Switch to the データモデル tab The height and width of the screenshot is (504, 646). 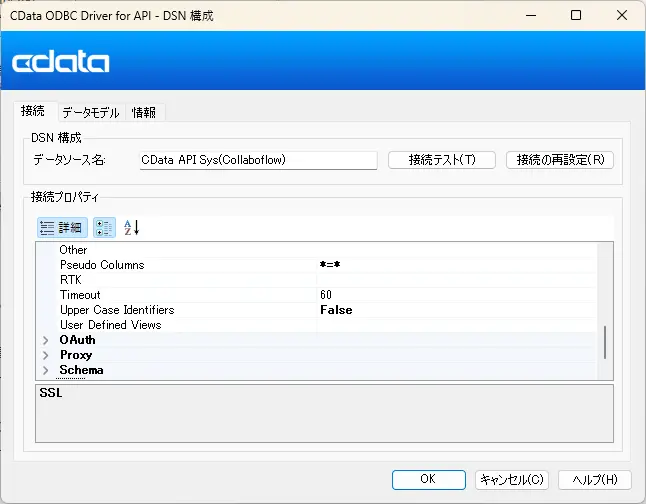tap(90, 112)
